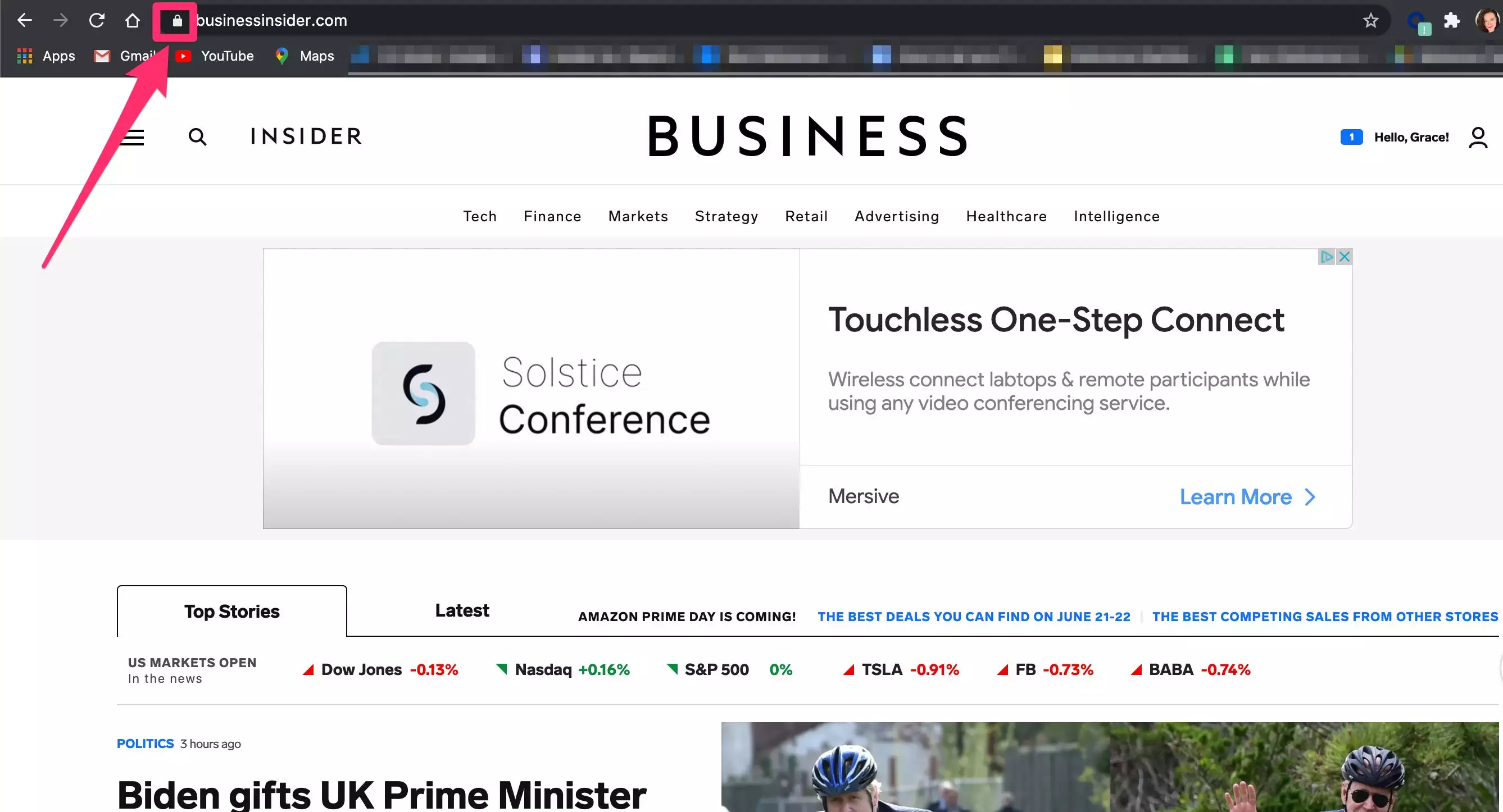Open best deals June 21-22 link
Image resolution: width=1503 pixels, height=812 pixels.
point(974,617)
